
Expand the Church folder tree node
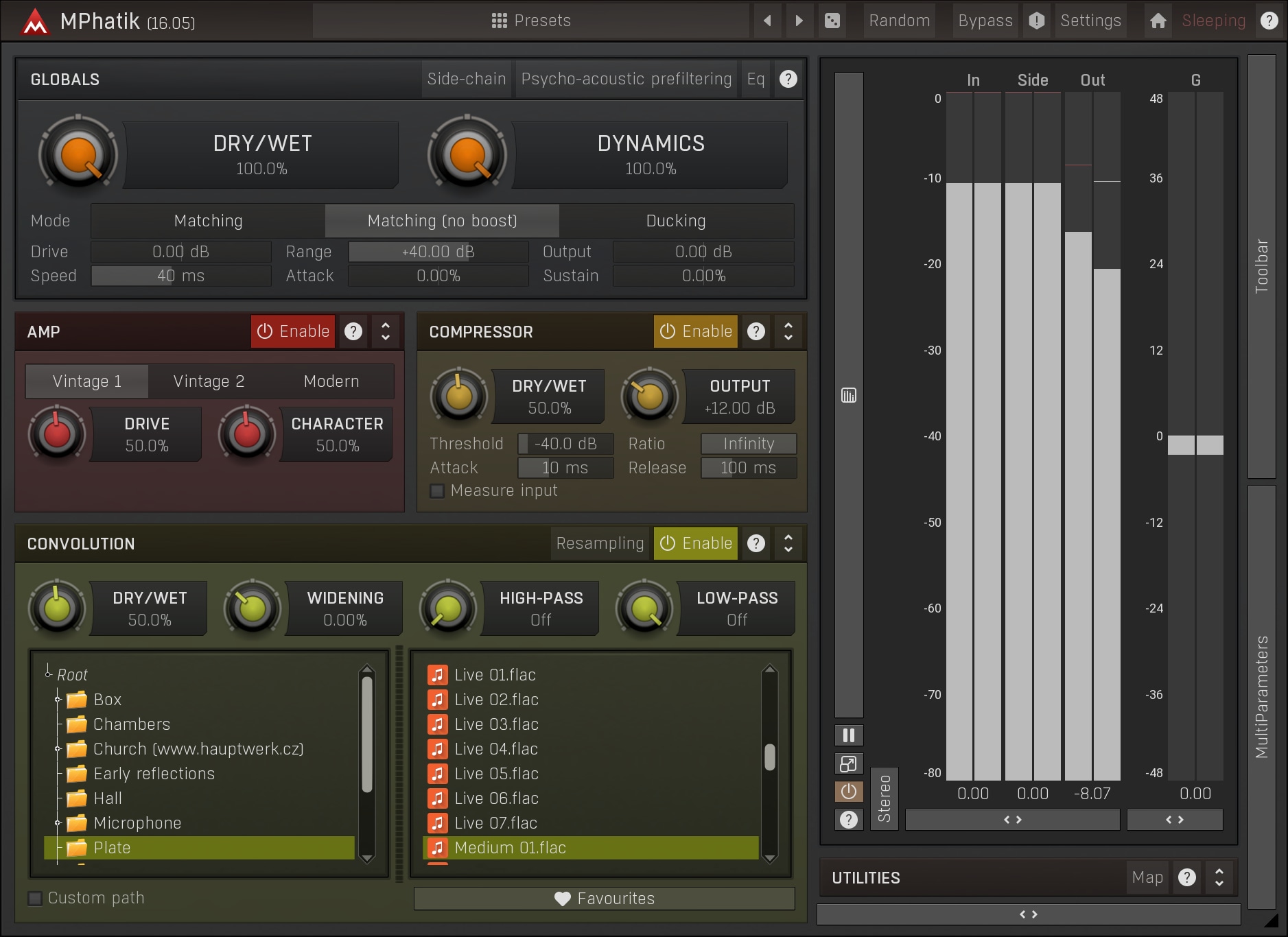[x=58, y=749]
